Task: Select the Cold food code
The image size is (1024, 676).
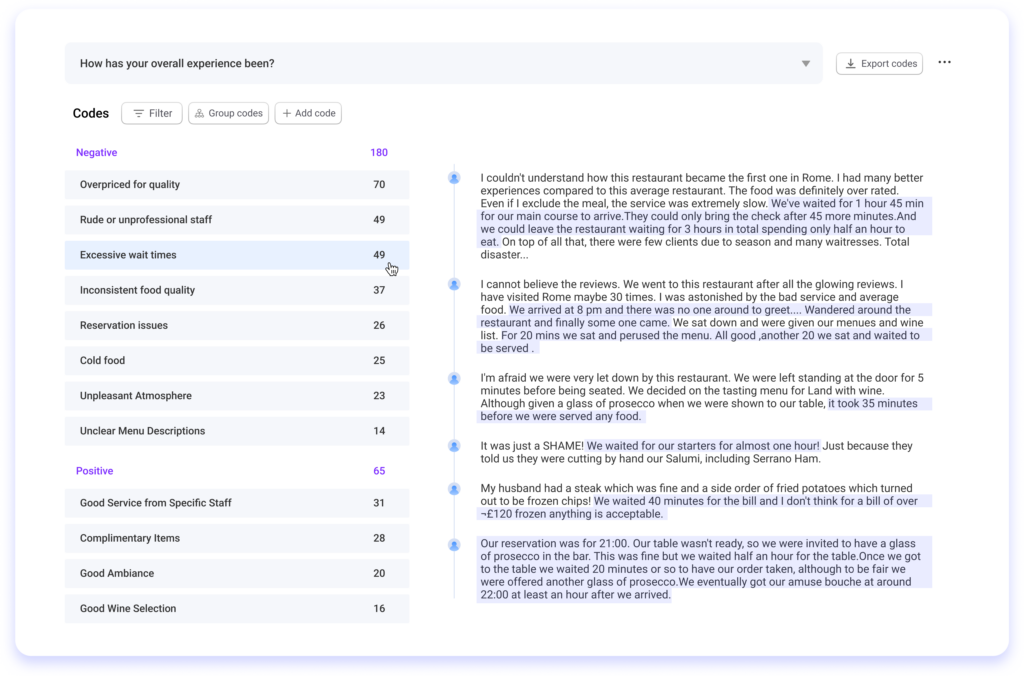Action: (237, 360)
